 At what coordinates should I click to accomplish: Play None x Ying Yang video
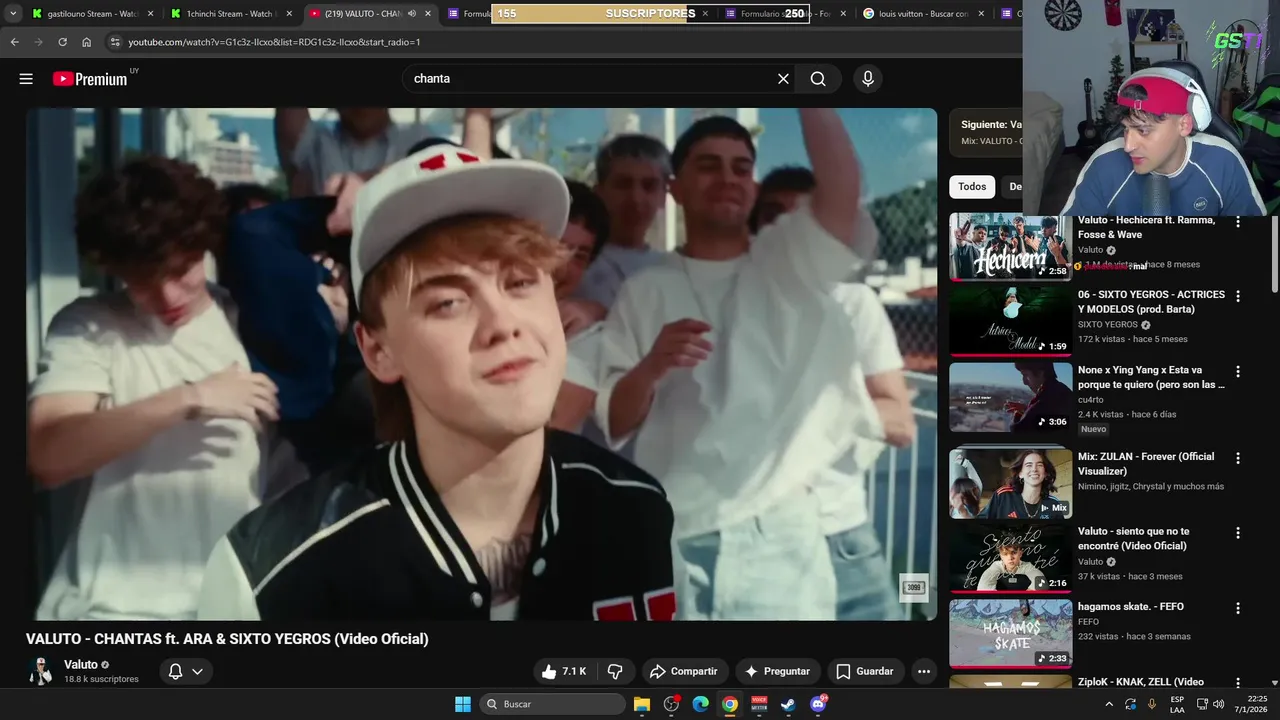1010,397
